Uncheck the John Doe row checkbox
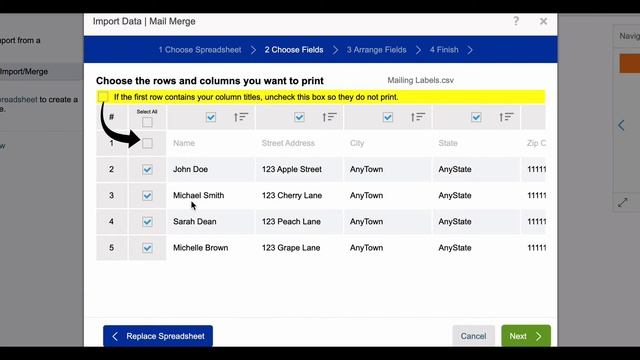The image size is (640, 360). pyautogui.click(x=147, y=169)
